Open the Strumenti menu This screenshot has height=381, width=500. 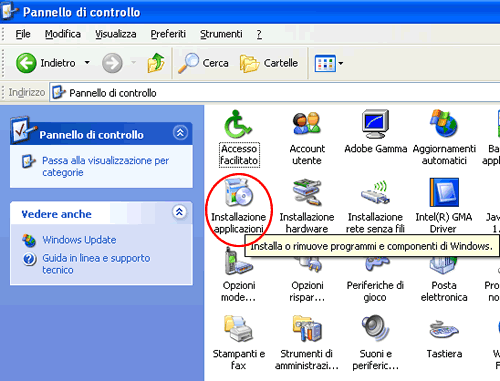click(x=221, y=34)
